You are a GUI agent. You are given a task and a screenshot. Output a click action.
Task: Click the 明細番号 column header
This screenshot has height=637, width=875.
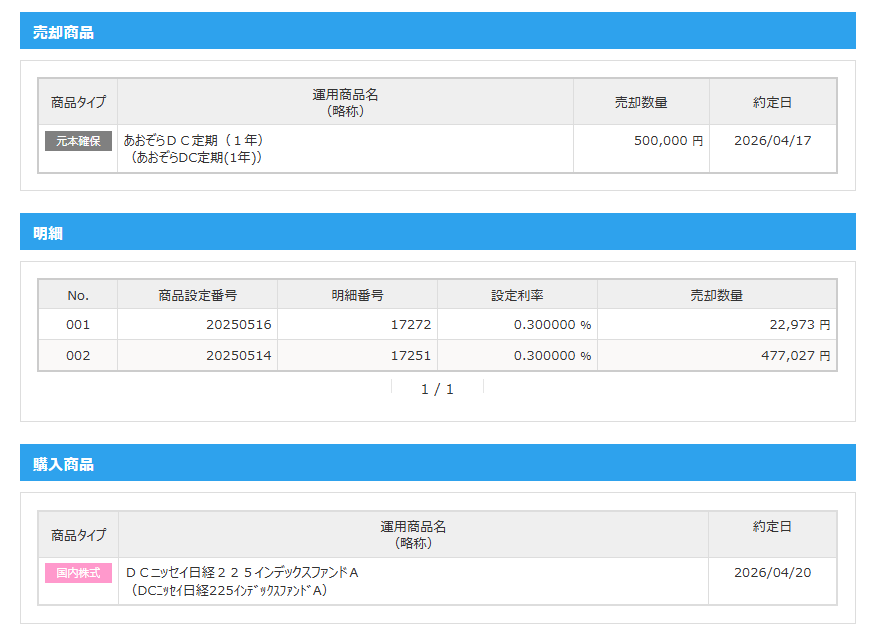click(x=357, y=295)
